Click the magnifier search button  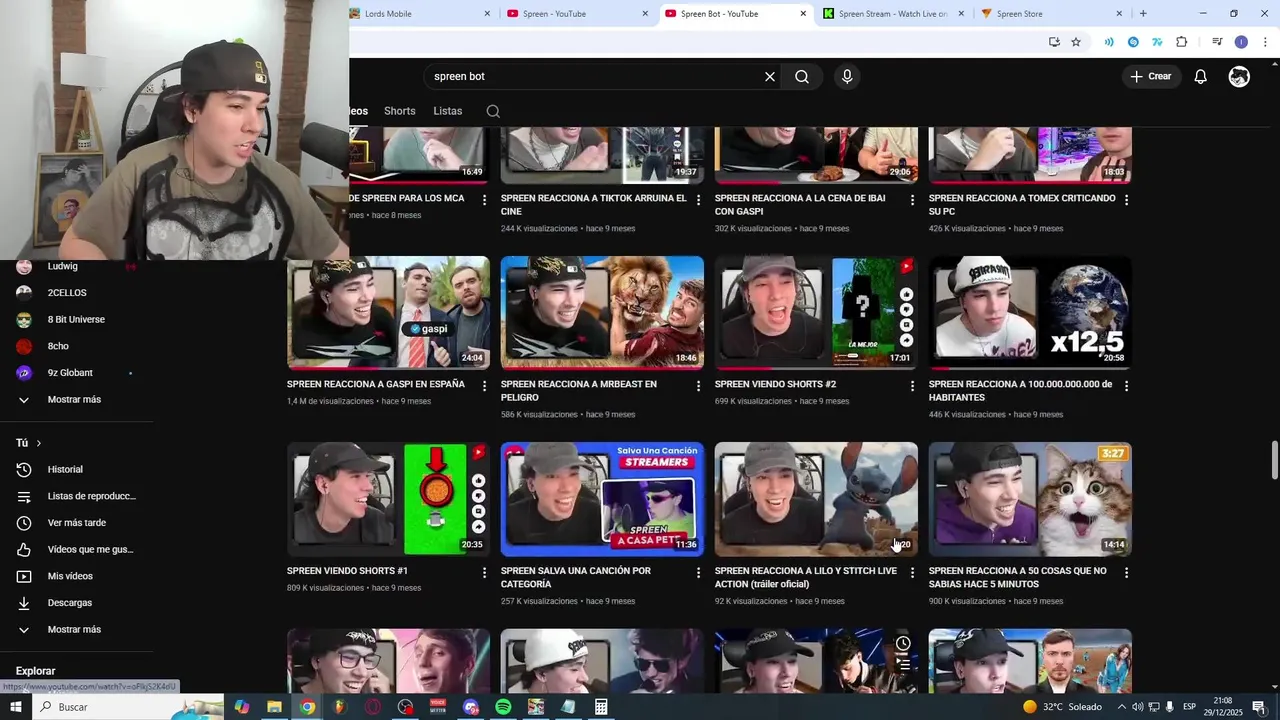pyautogui.click(x=802, y=77)
